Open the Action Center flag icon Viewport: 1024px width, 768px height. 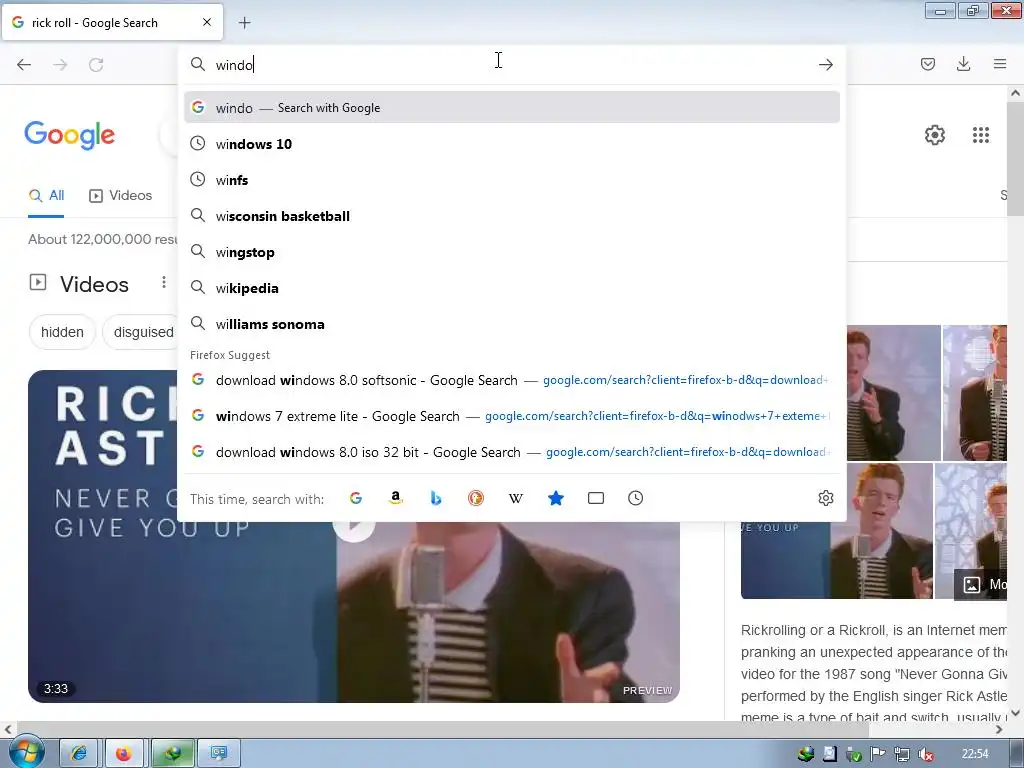pyautogui.click(x=878, y=754)
